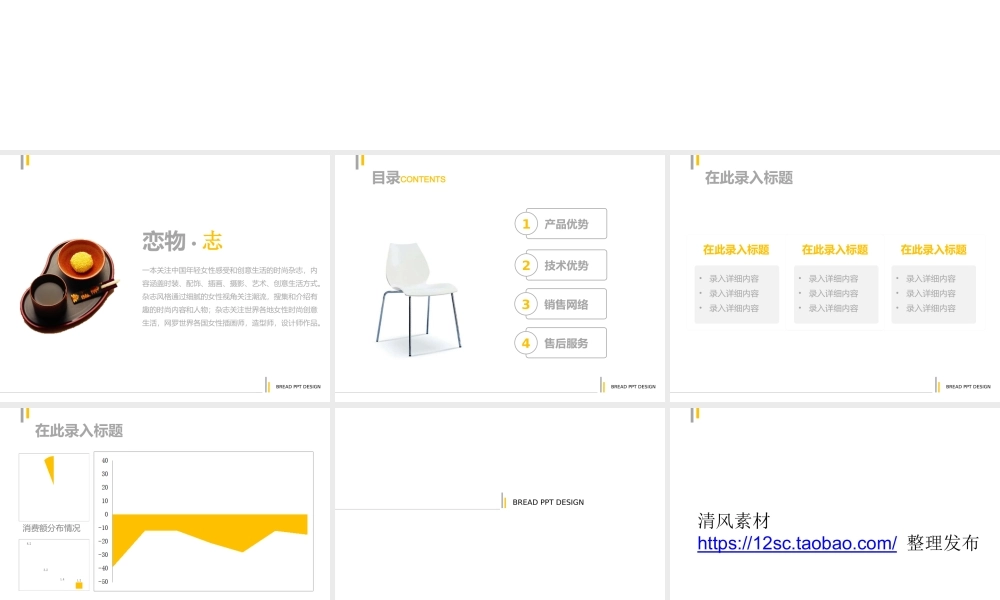Click the first gray 录入详细内容 box
This screenshot has height=600, width=1000.
(x=736, y=294)
